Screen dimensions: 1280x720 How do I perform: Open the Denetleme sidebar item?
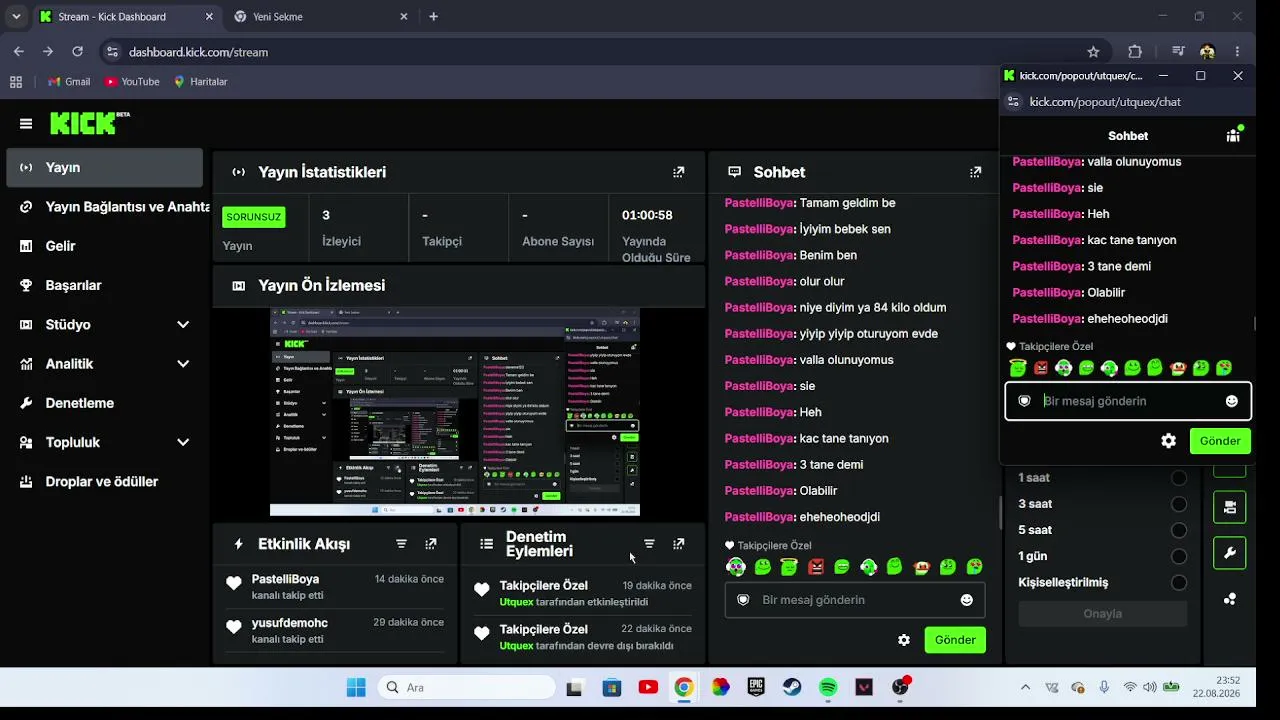point(105,403)
